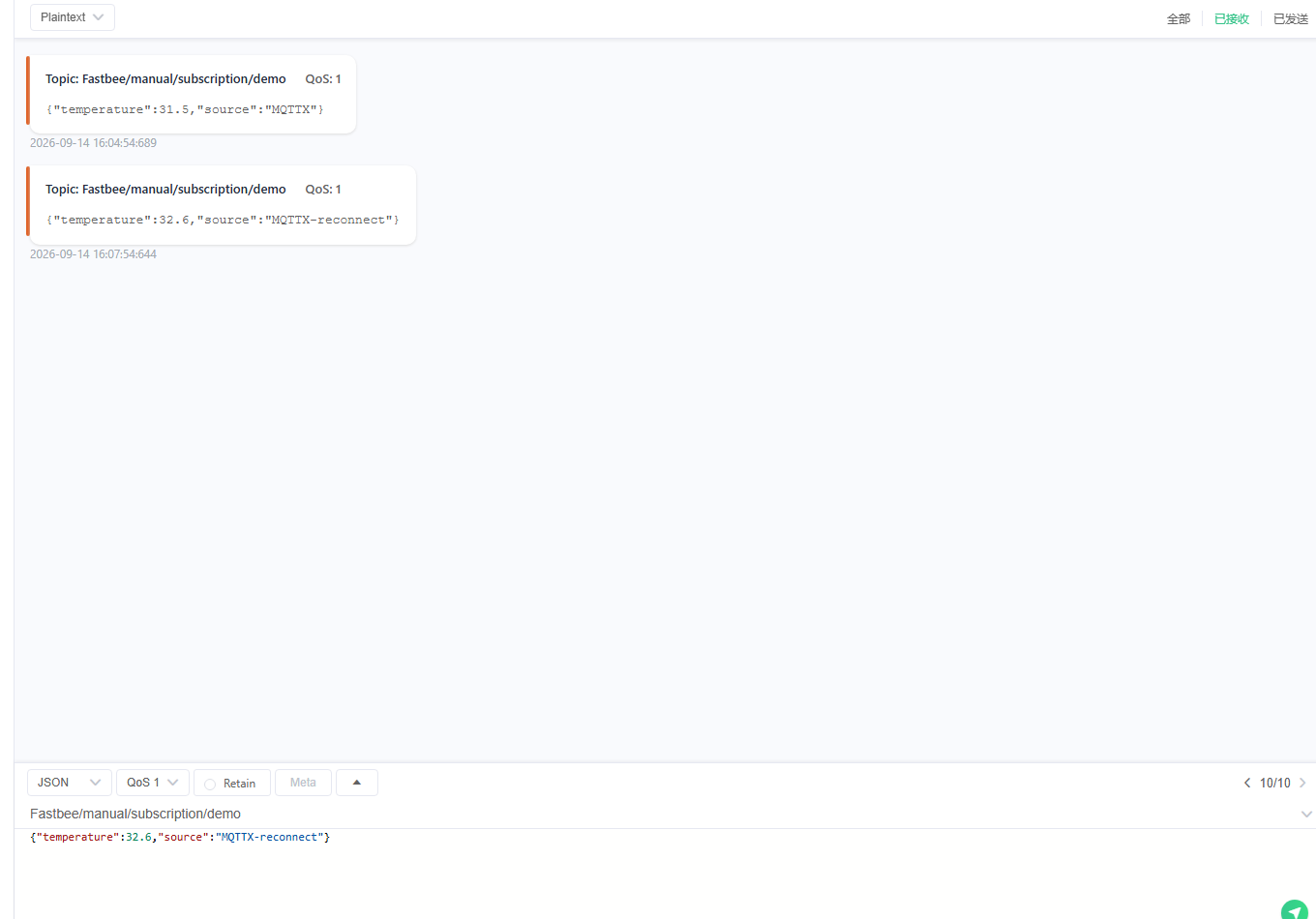Toggle the Retain option
This screenshot has height=919, width=1316.
(232, 783)
